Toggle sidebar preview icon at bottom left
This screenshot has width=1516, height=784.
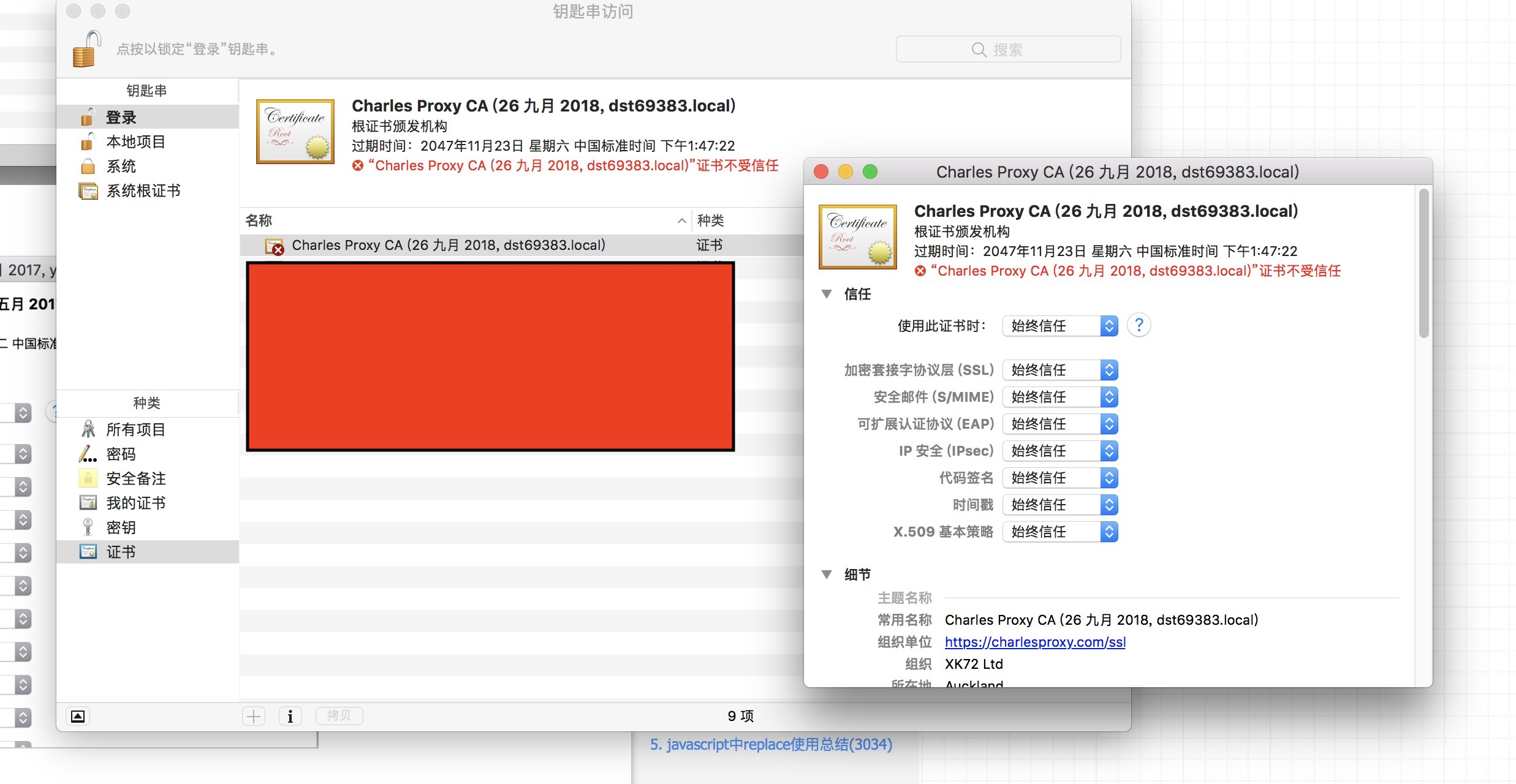78,716
